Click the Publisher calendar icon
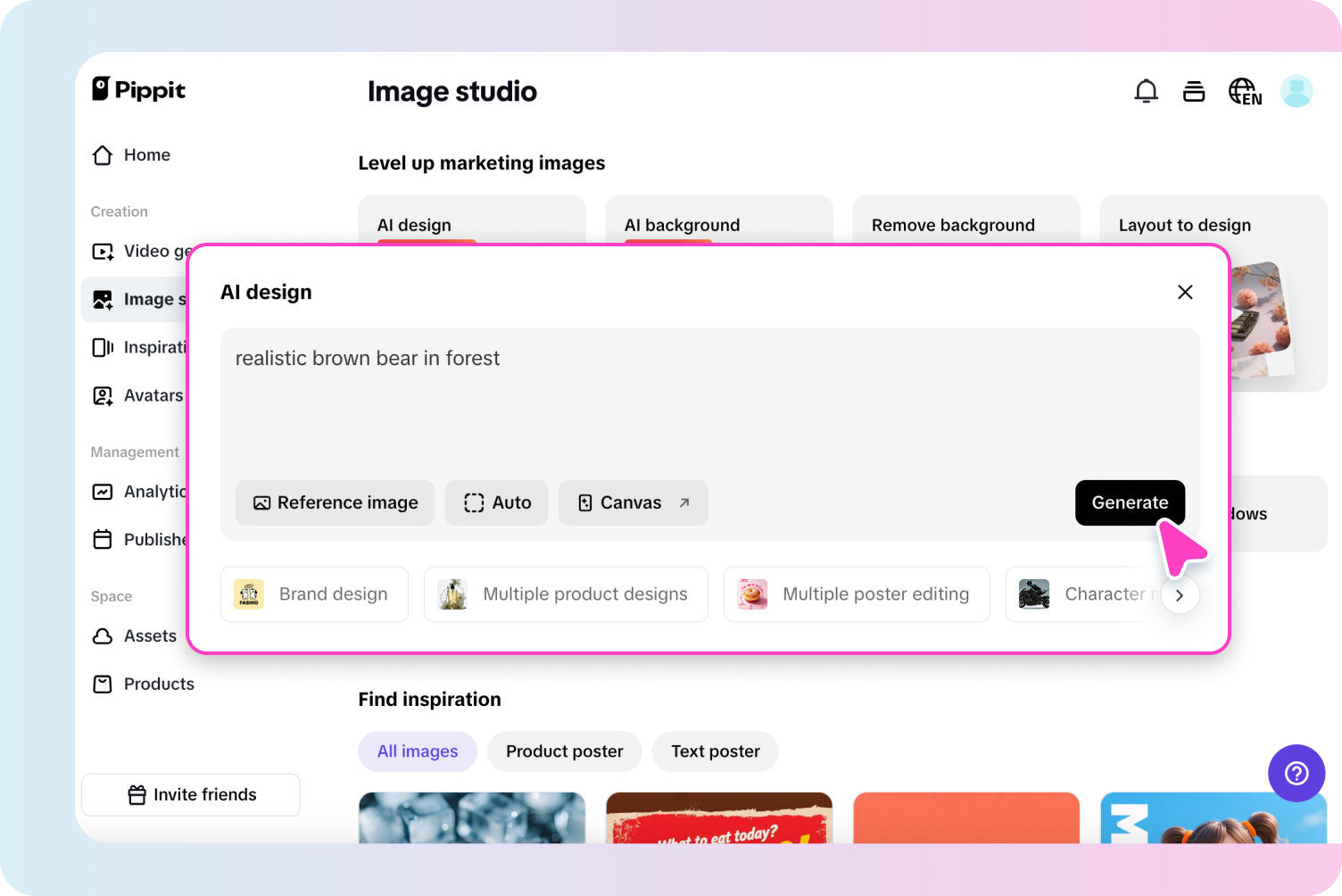This screenshot has height=896, width=1342. [103, 540]
